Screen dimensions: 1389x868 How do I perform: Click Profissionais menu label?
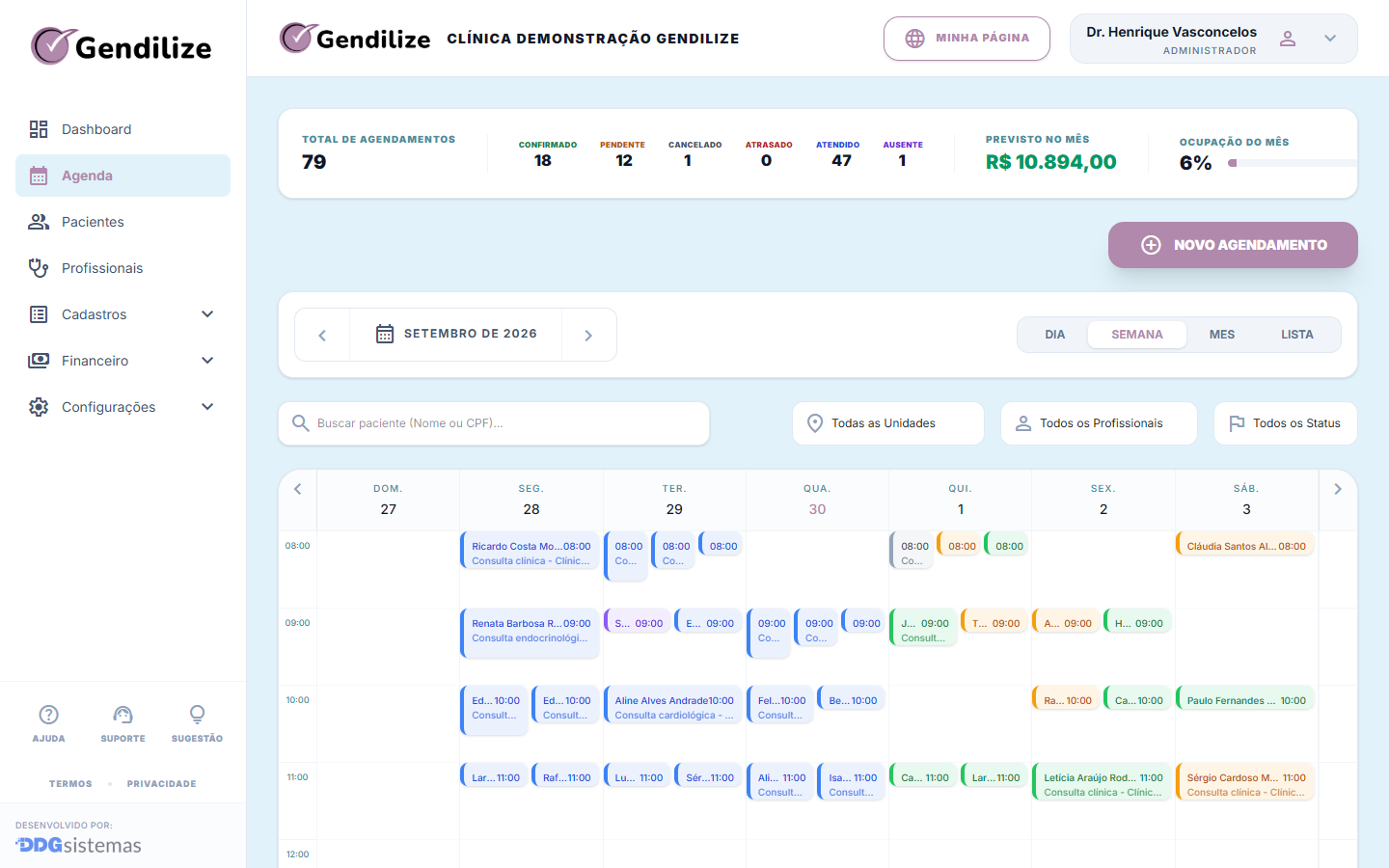[102, 268]
